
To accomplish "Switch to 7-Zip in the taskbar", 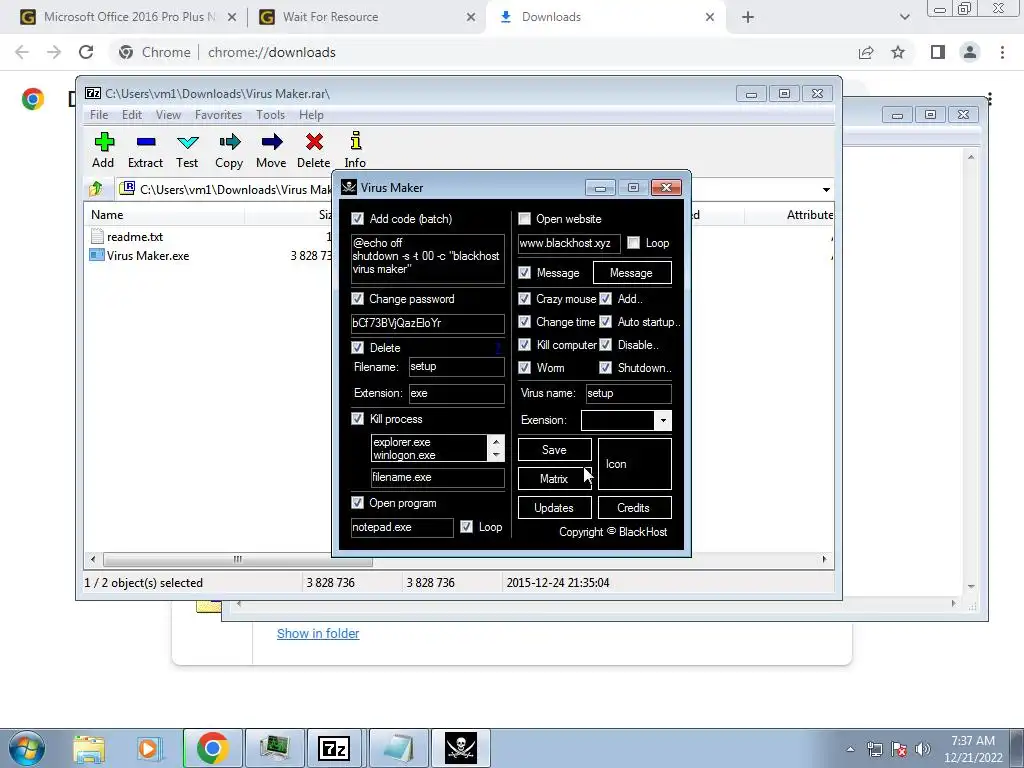I will (x=334, y=748).
